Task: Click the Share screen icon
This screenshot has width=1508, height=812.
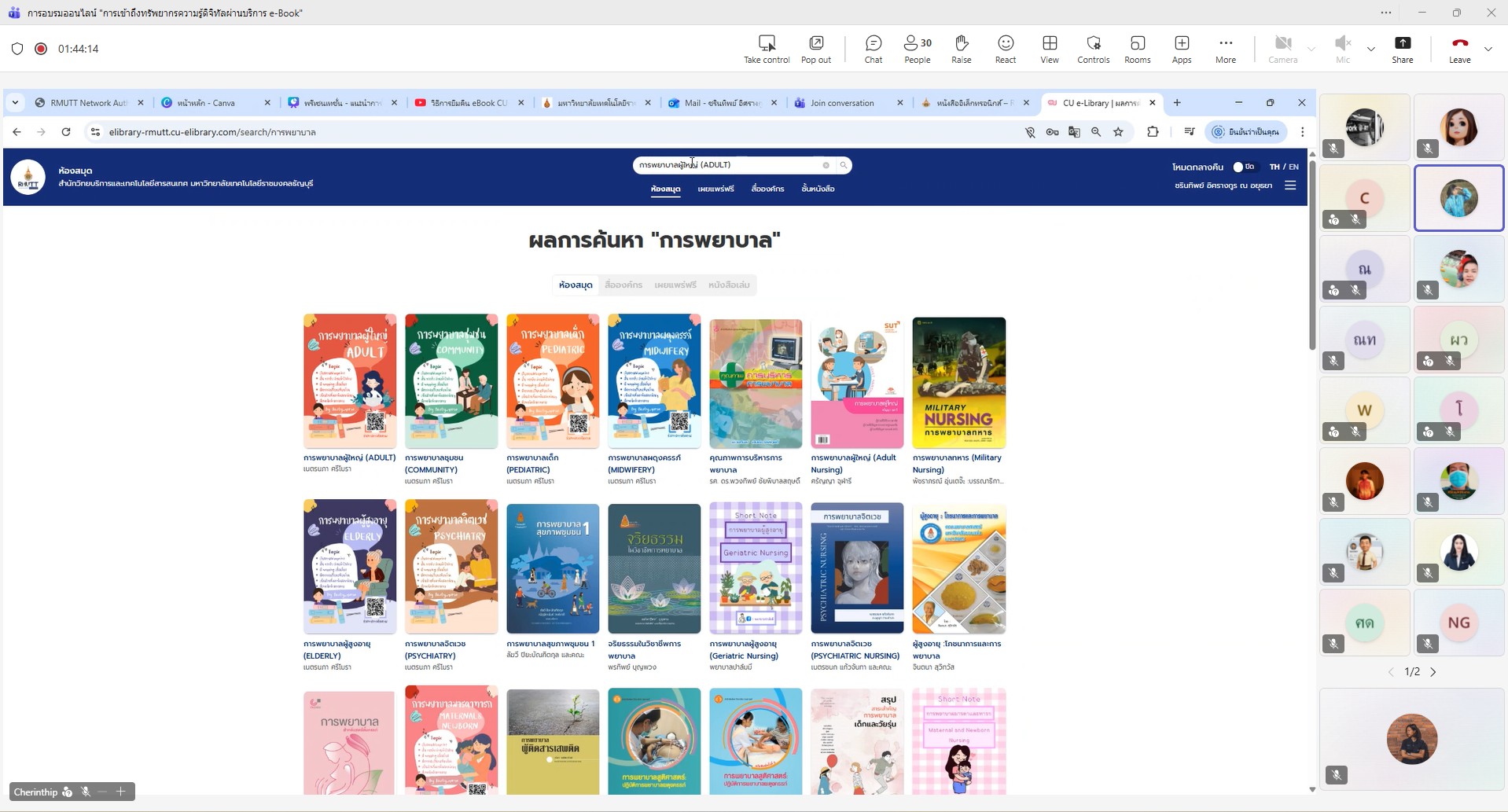Action: 1402,49
